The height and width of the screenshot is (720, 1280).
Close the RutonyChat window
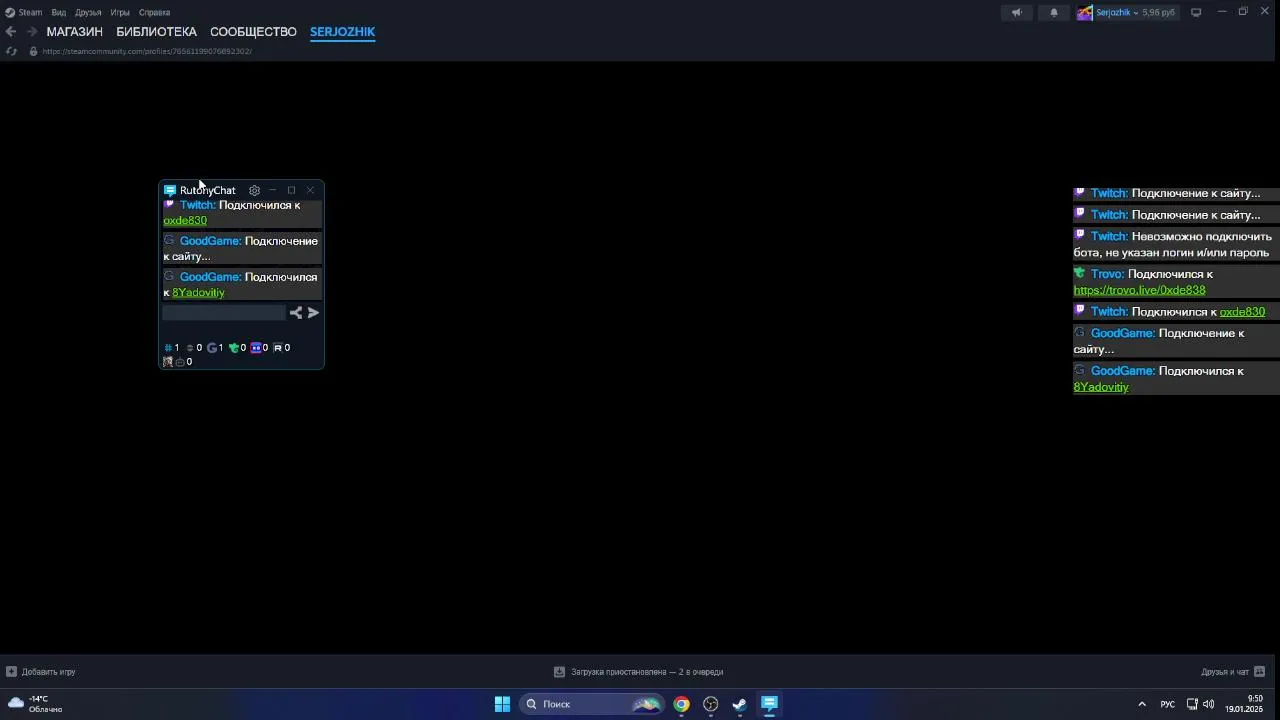click(x=310, y=190)
